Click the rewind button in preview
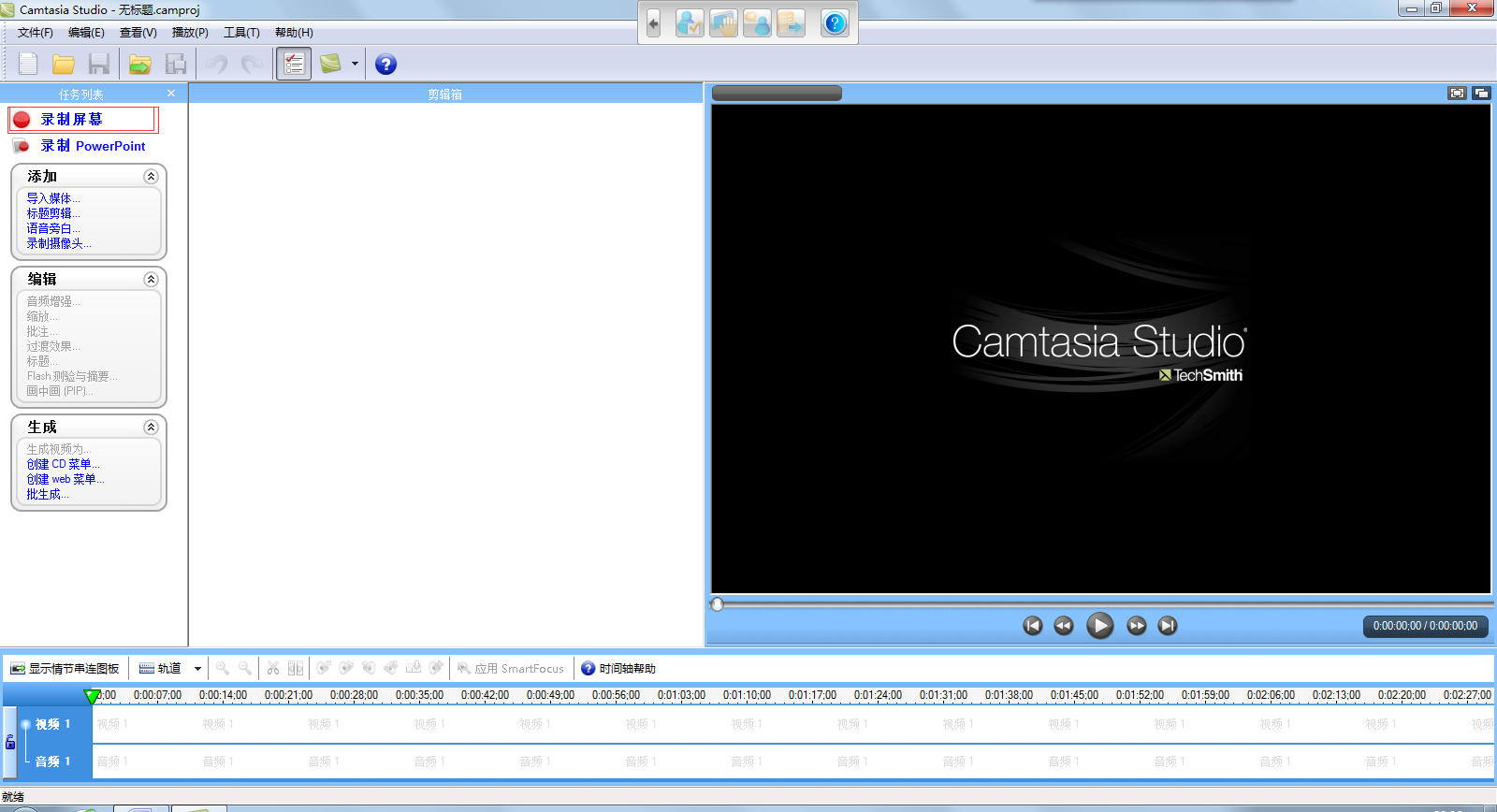 coord(1064,626)
